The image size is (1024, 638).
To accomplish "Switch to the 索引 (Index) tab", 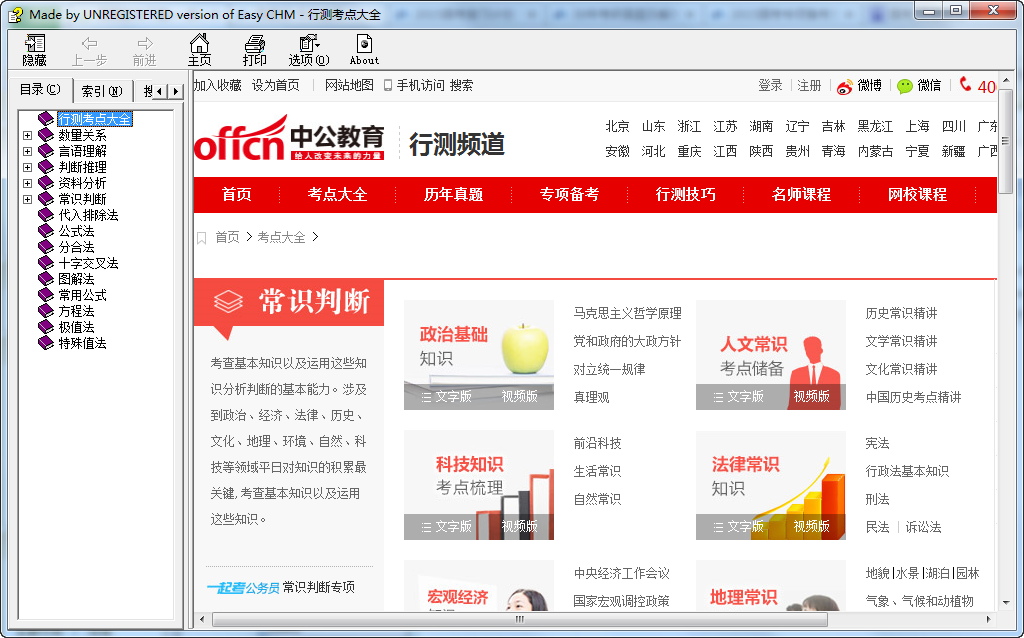I will pos(102,91).
